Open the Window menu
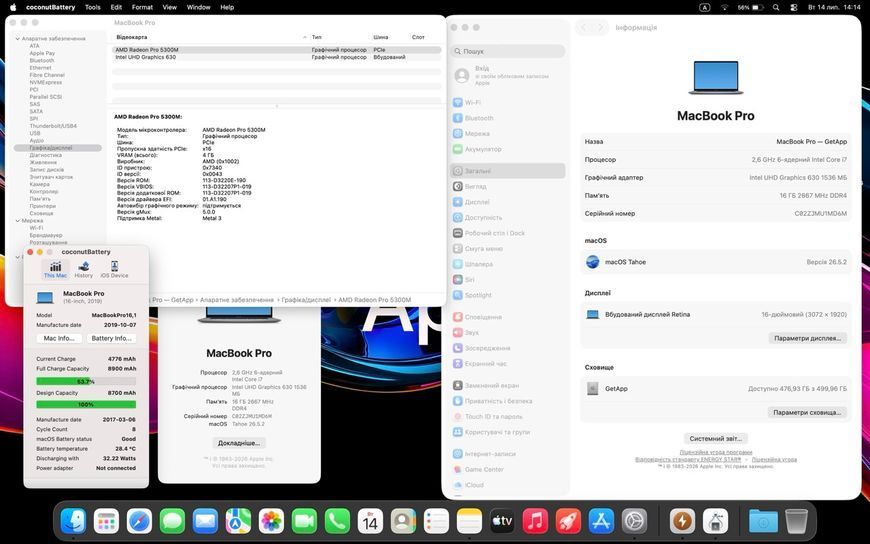 click(198, 7)
